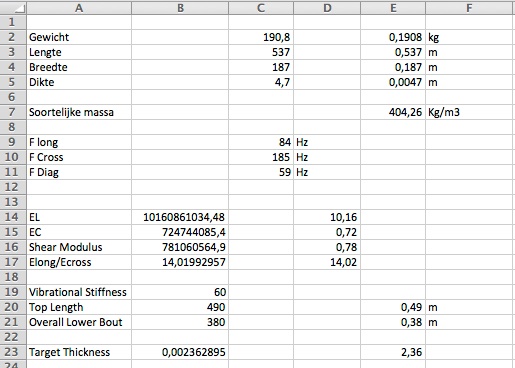Click the 'EC' label cell
This screenshot has width=515, height=368.
[x=79, y=232]
